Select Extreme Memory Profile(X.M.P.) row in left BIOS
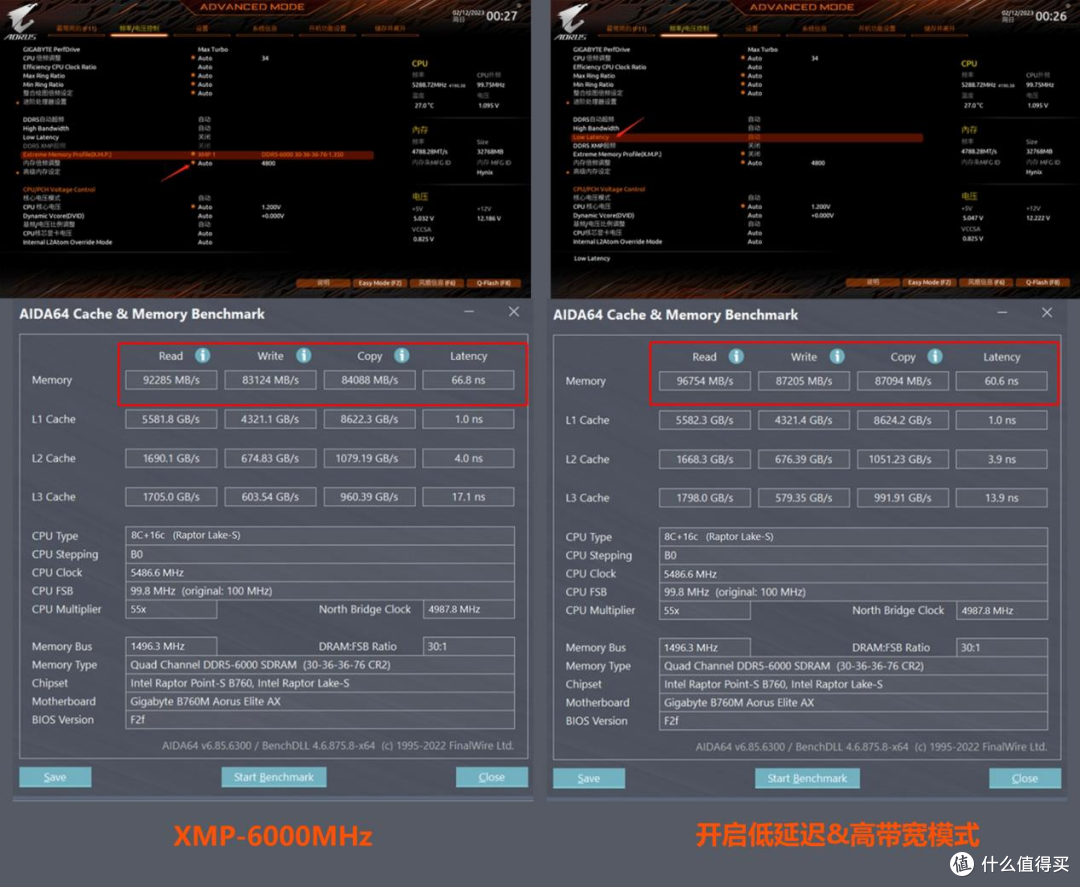 tap(197, 154)
